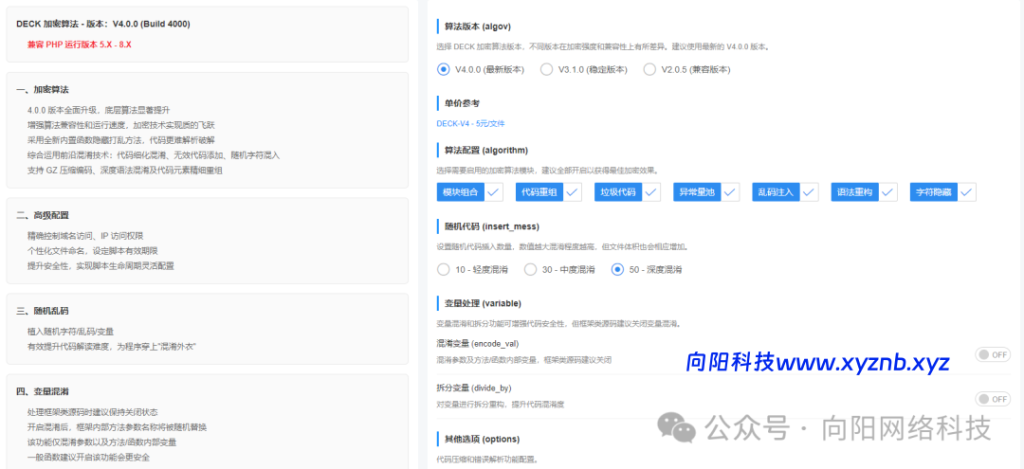The width and height of the screenshot is (1024, 469).
Task: Click the line 一般函数建议开启该功能会更安全
Action: pos(89,457)
